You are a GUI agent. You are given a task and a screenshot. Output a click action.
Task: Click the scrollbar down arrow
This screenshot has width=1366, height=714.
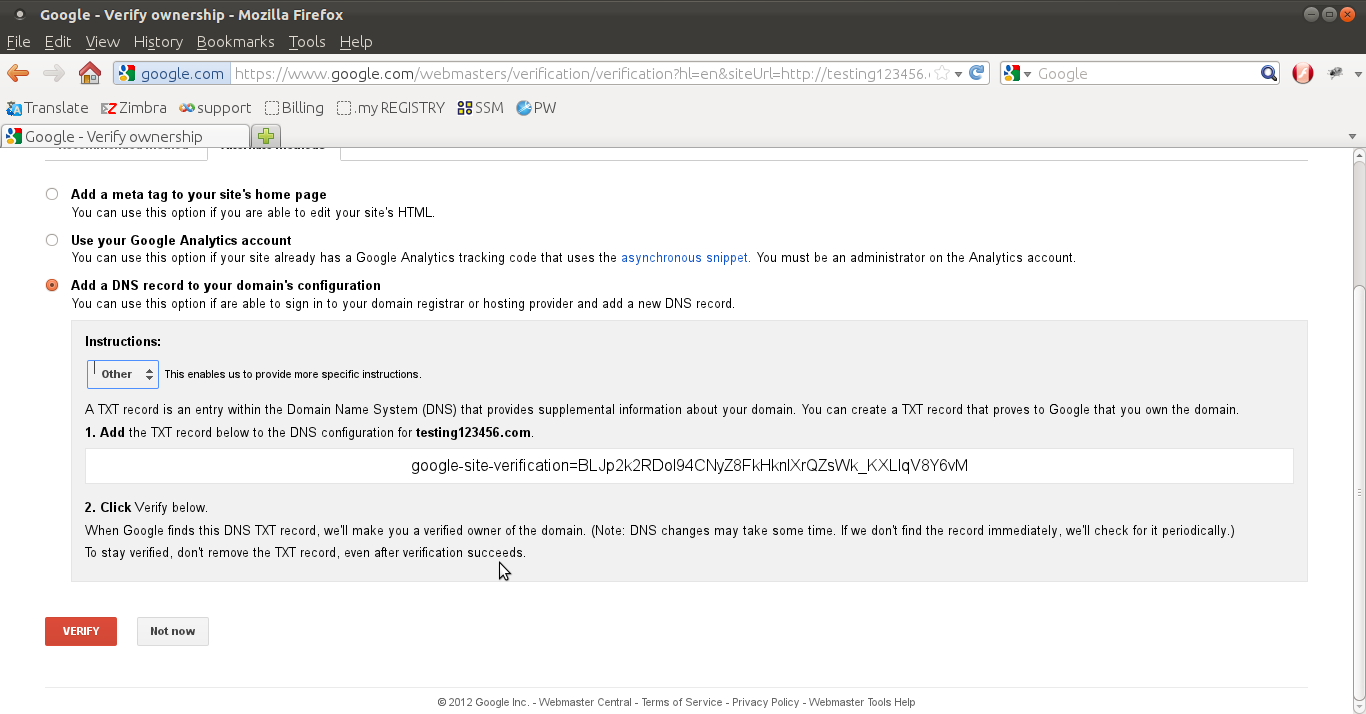pos(1359,705)
